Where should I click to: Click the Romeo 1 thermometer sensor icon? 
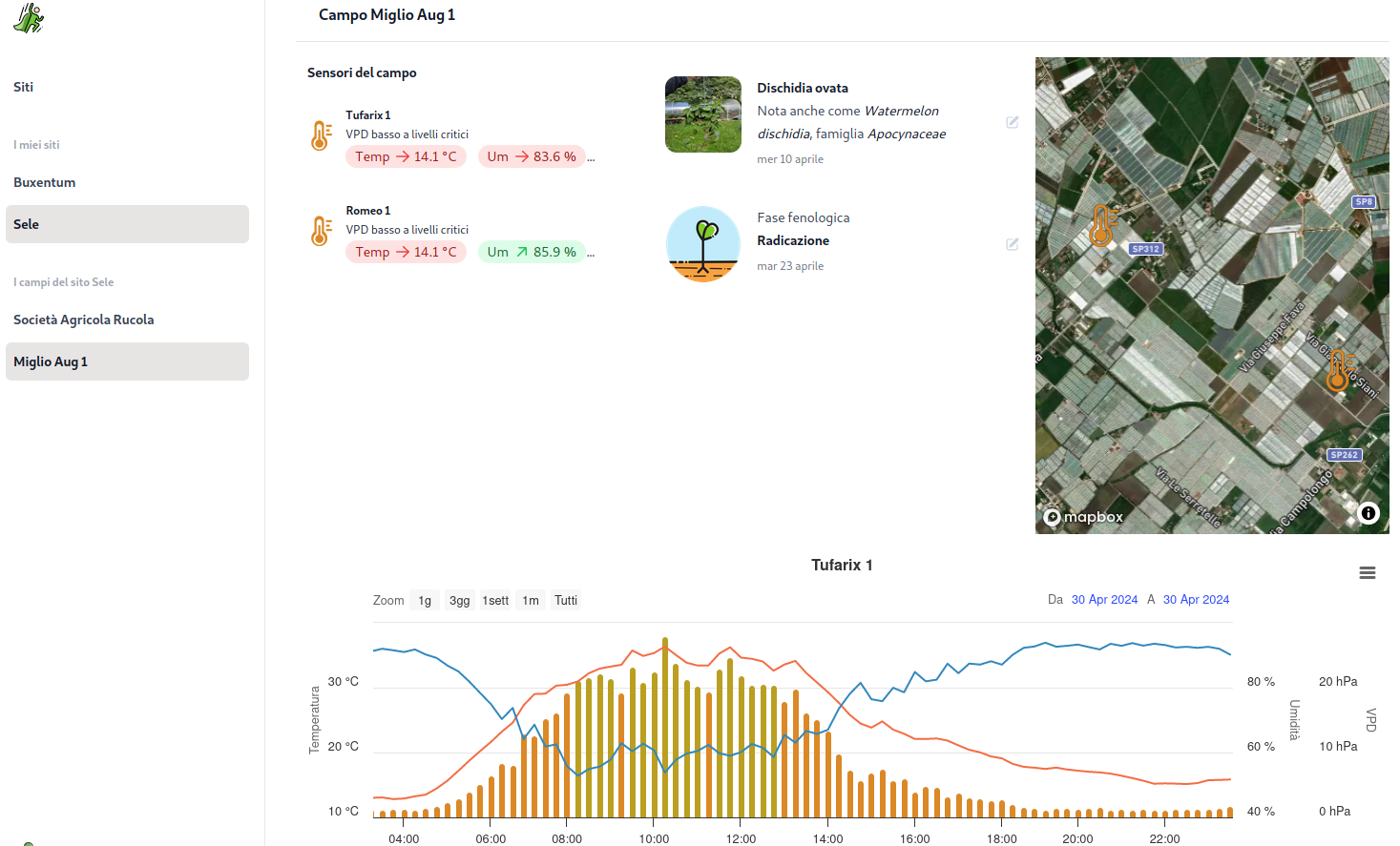coord(321,231)
